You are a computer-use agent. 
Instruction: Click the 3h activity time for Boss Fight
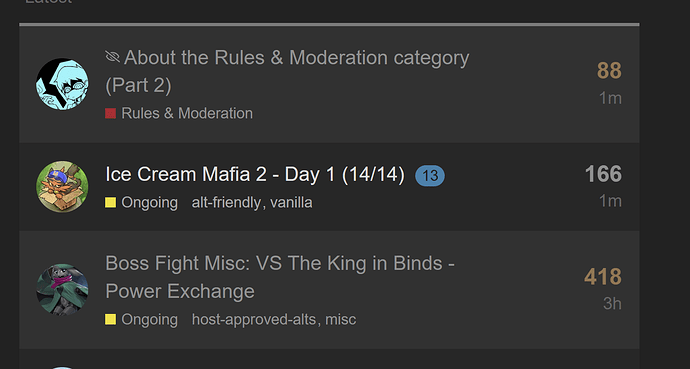tap(613, 303)
